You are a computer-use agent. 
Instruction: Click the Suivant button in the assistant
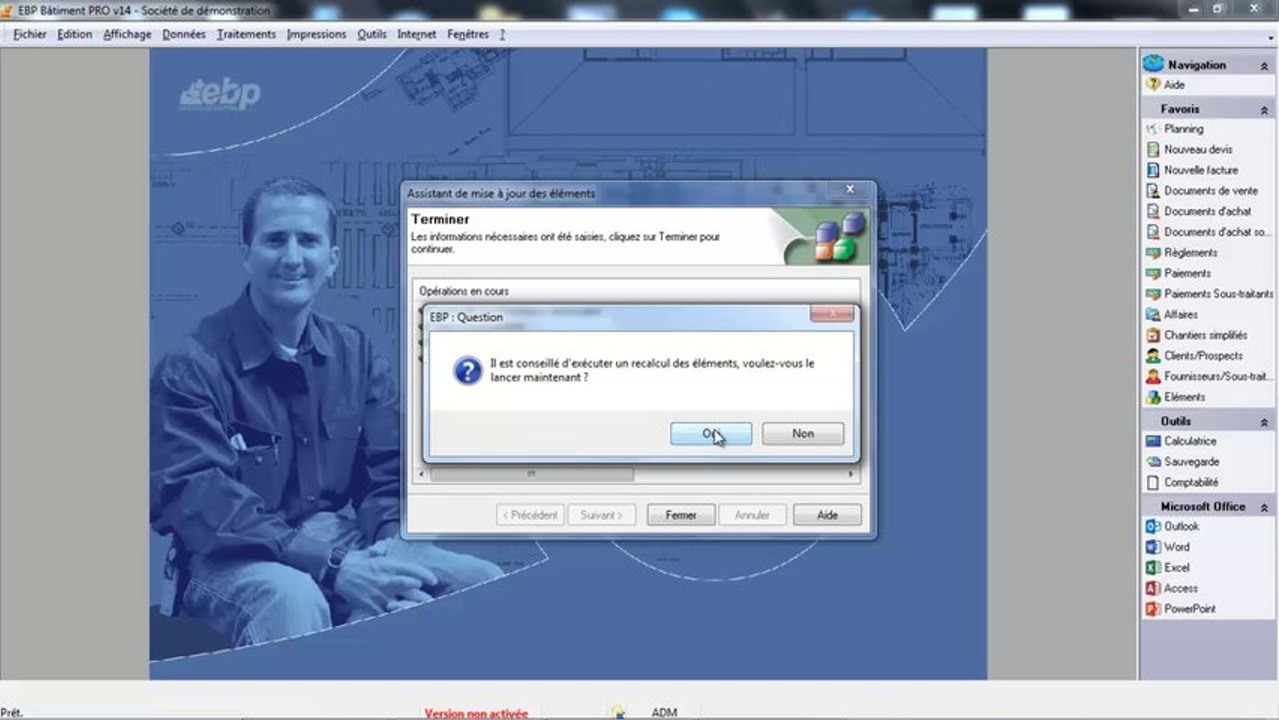pos(602,515)
